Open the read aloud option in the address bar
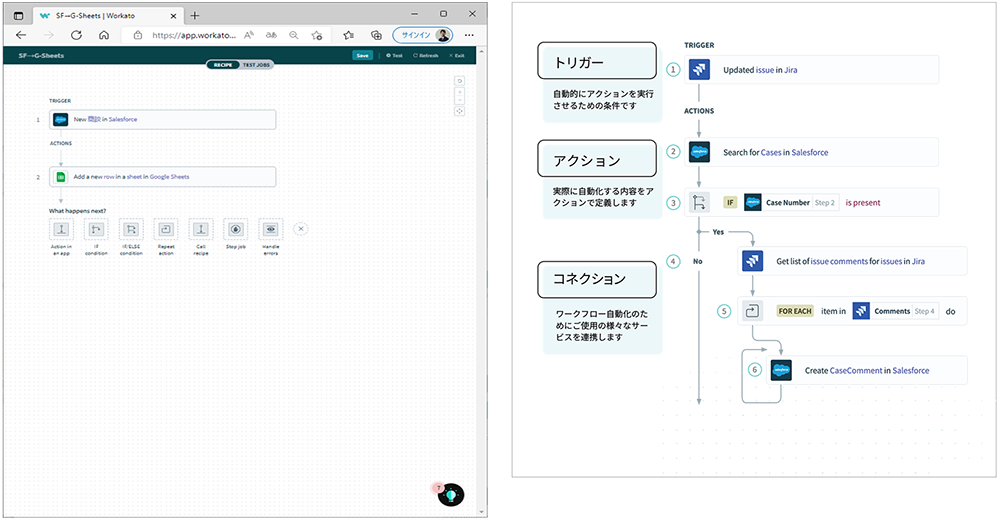Viewport: 1000px width, 521px height. (x=249, y=35)
